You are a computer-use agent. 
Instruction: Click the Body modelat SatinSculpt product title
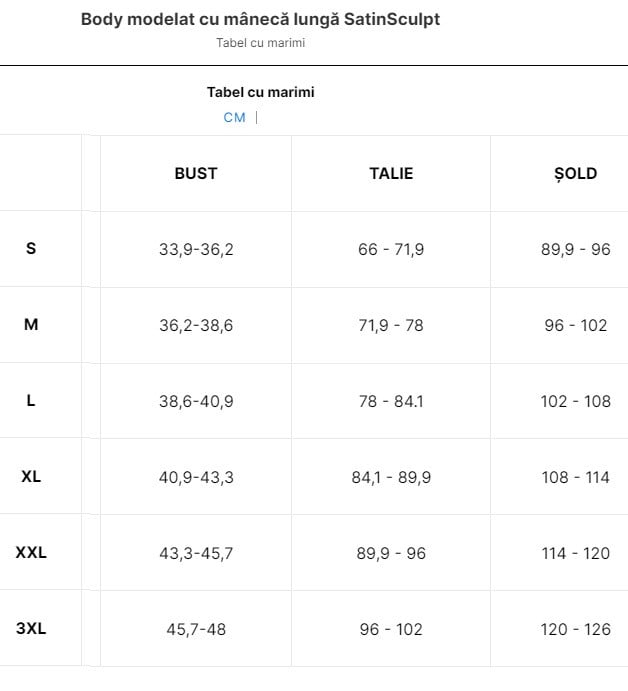point(260,19)
